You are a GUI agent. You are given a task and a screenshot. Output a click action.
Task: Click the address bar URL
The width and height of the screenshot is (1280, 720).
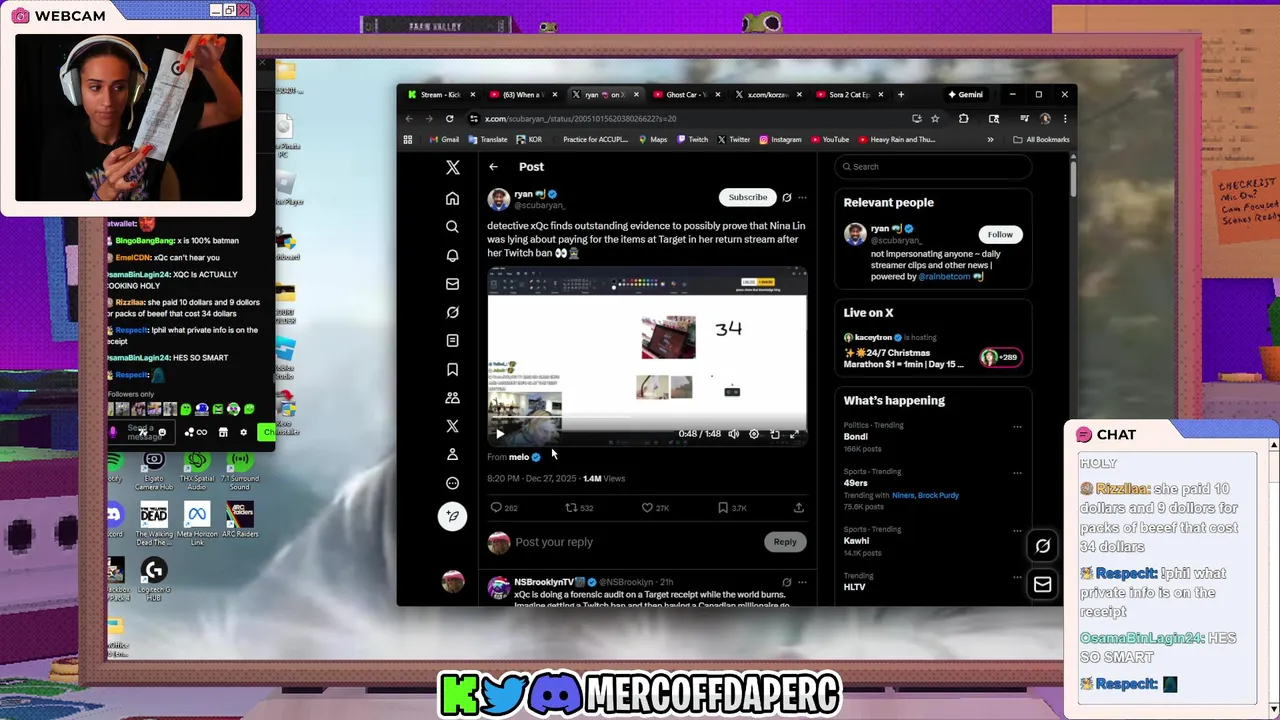tap(580, 118)
